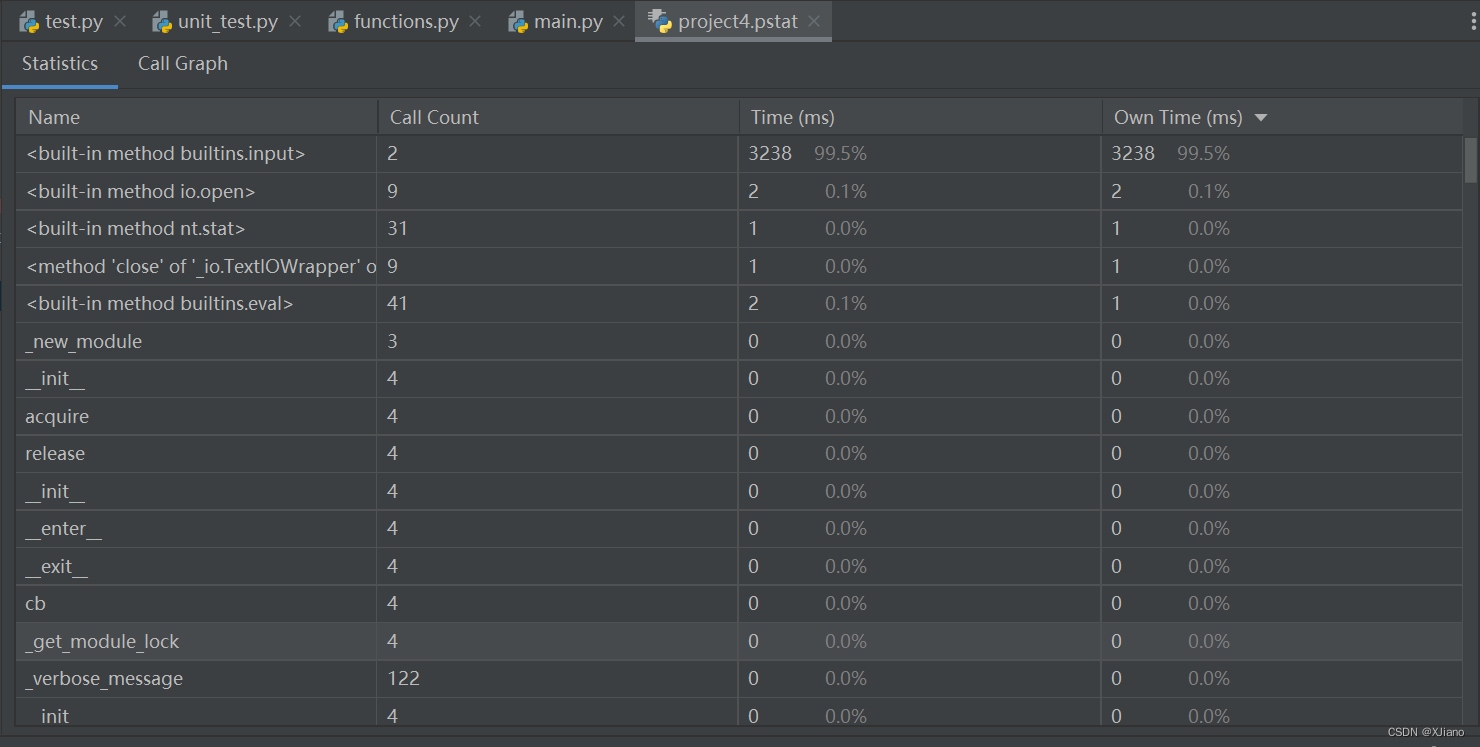The width and height of the screenshot is (1480, 747).
Task: Select the <built-in method builtins.eval> row
Action: [739, 304]
